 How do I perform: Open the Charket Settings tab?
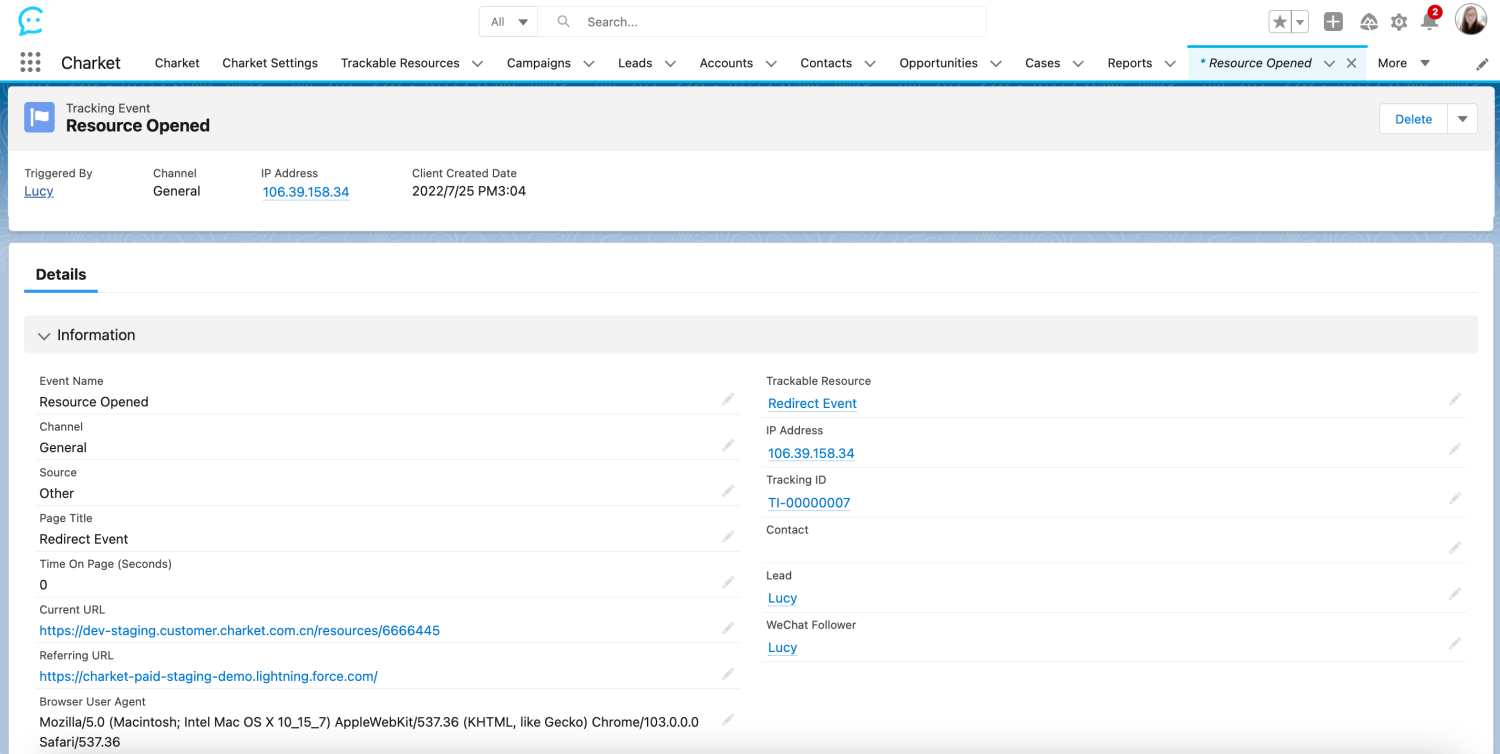[x=270, y=63]
